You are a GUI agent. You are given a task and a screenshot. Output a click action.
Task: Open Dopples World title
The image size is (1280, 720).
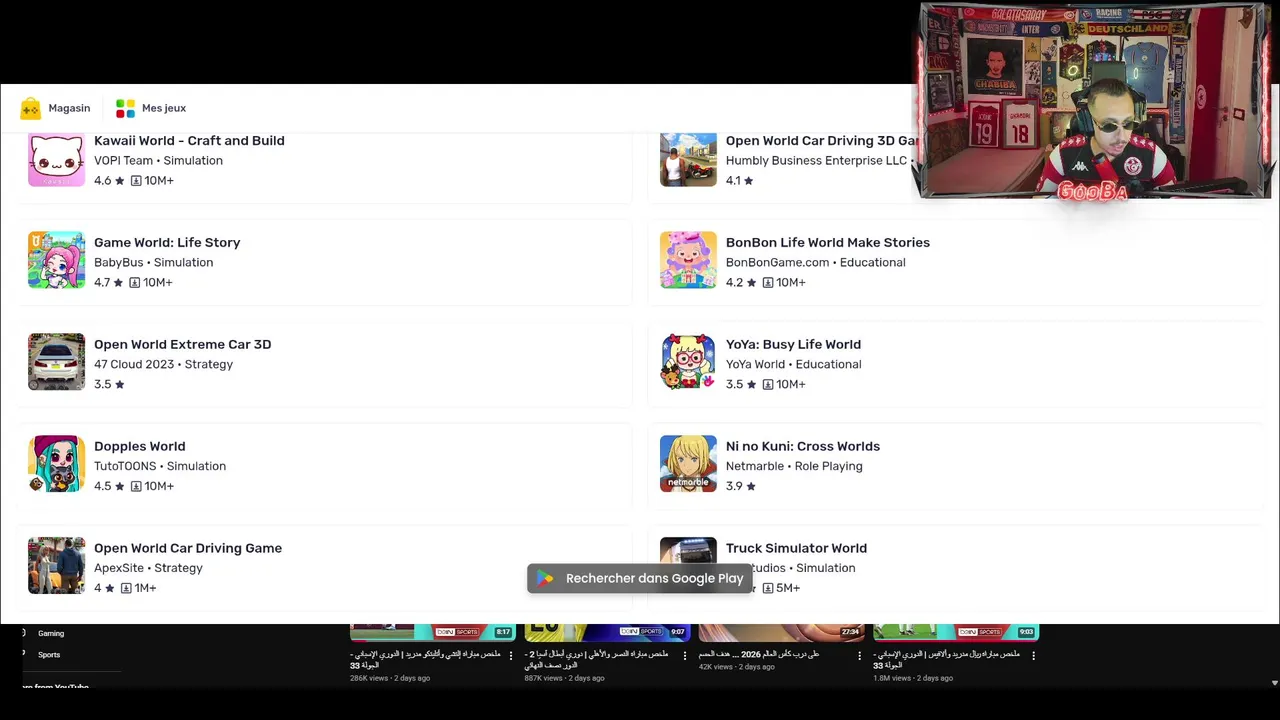pos(139,447)
